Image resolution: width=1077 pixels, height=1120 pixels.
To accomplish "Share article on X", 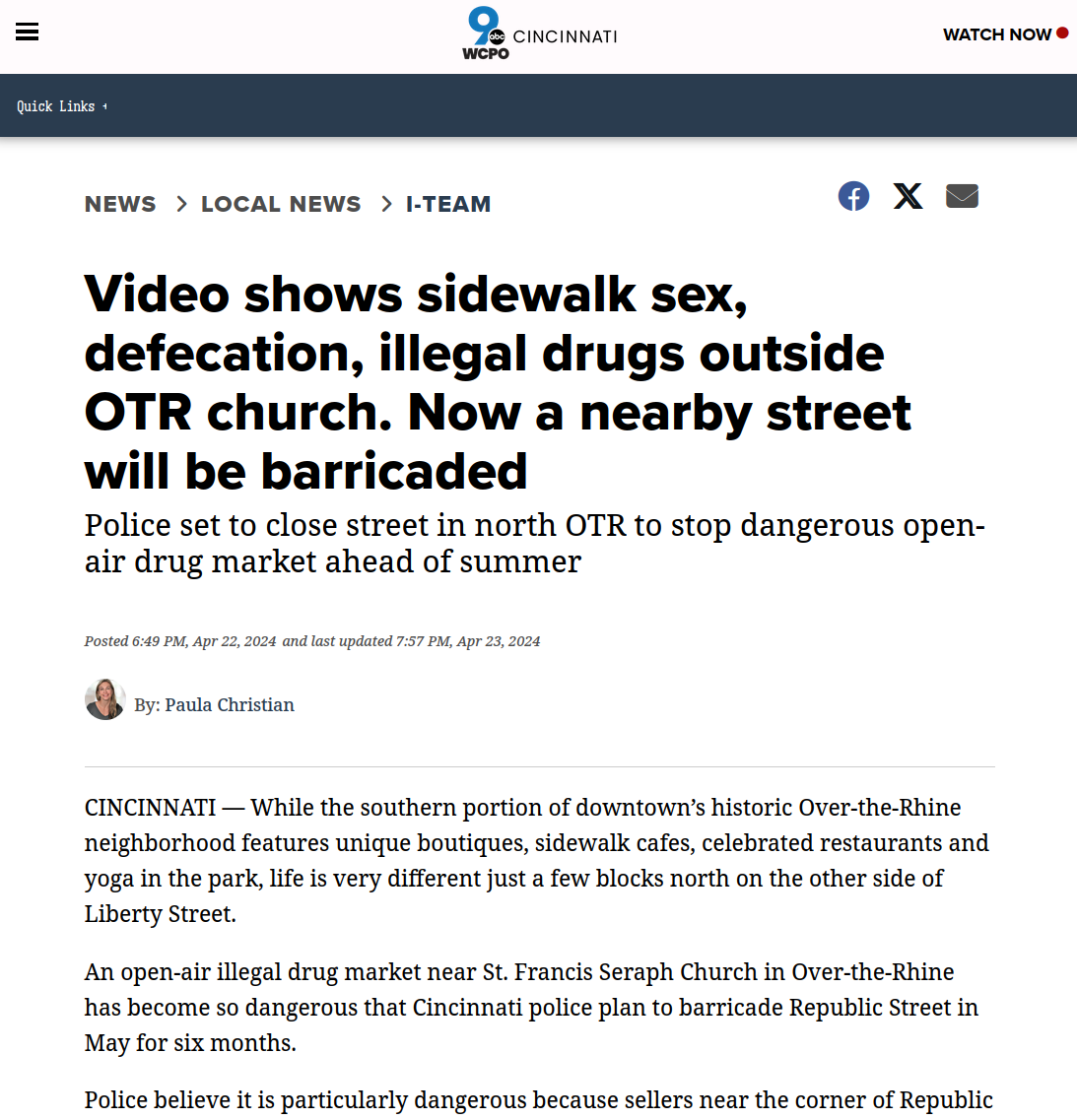I will click(x=908, y=196).
